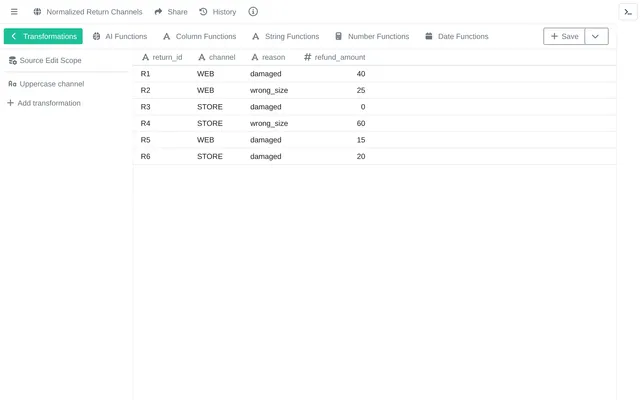Click the Share arrow icon
Image resolution: width=640 pixels, height=400 pixels.
(x=158, y=12)
